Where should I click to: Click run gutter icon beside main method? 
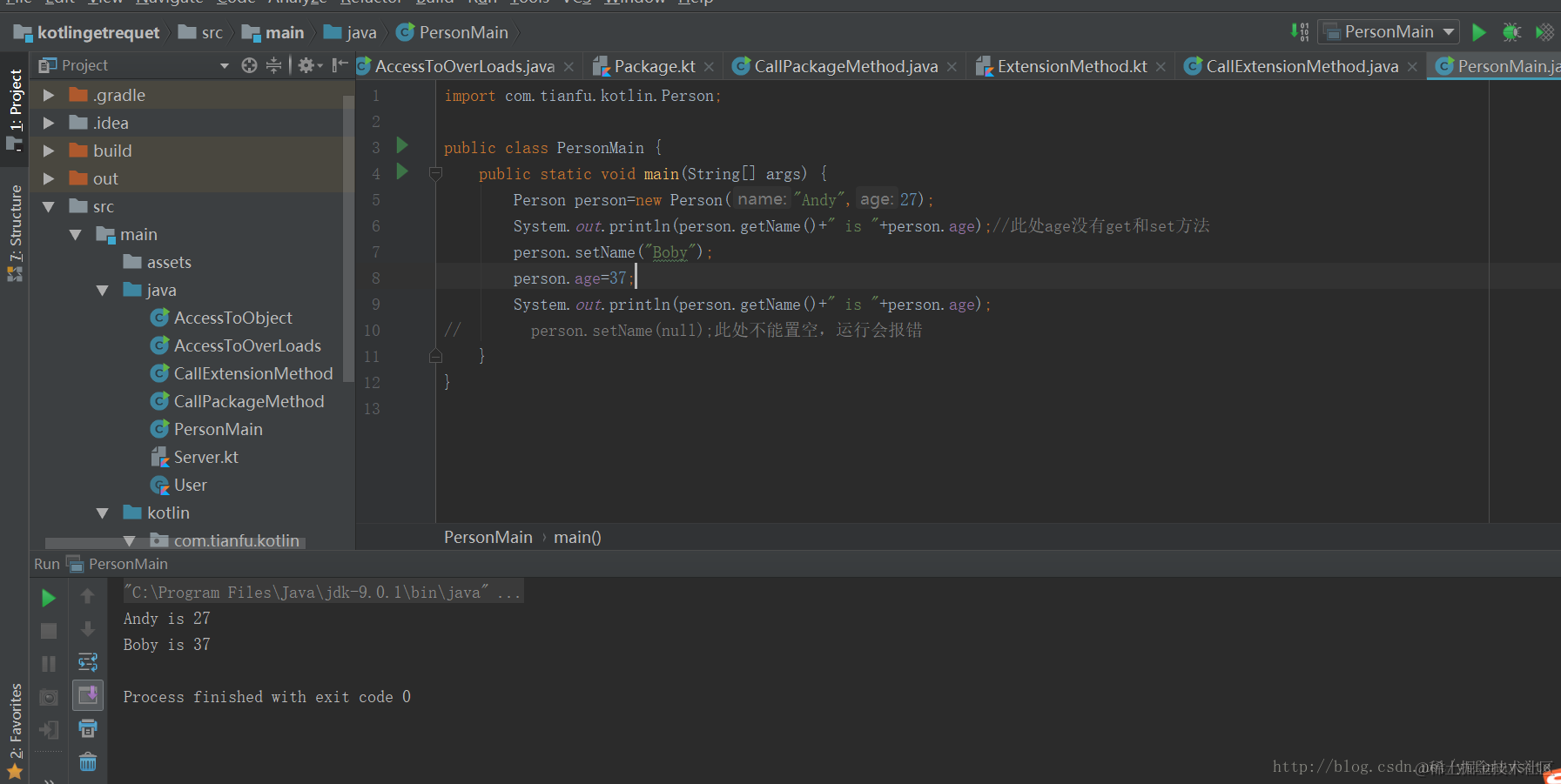tap(402, 171)
